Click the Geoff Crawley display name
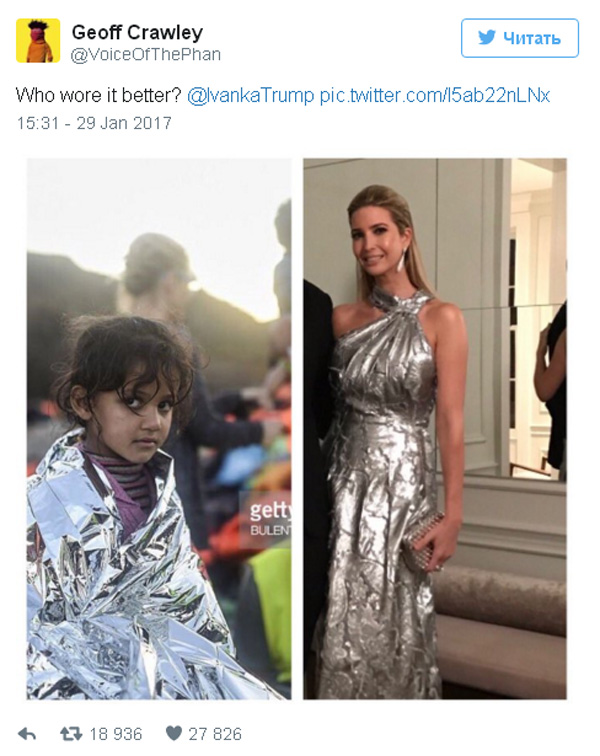 [x=137, y=32]
